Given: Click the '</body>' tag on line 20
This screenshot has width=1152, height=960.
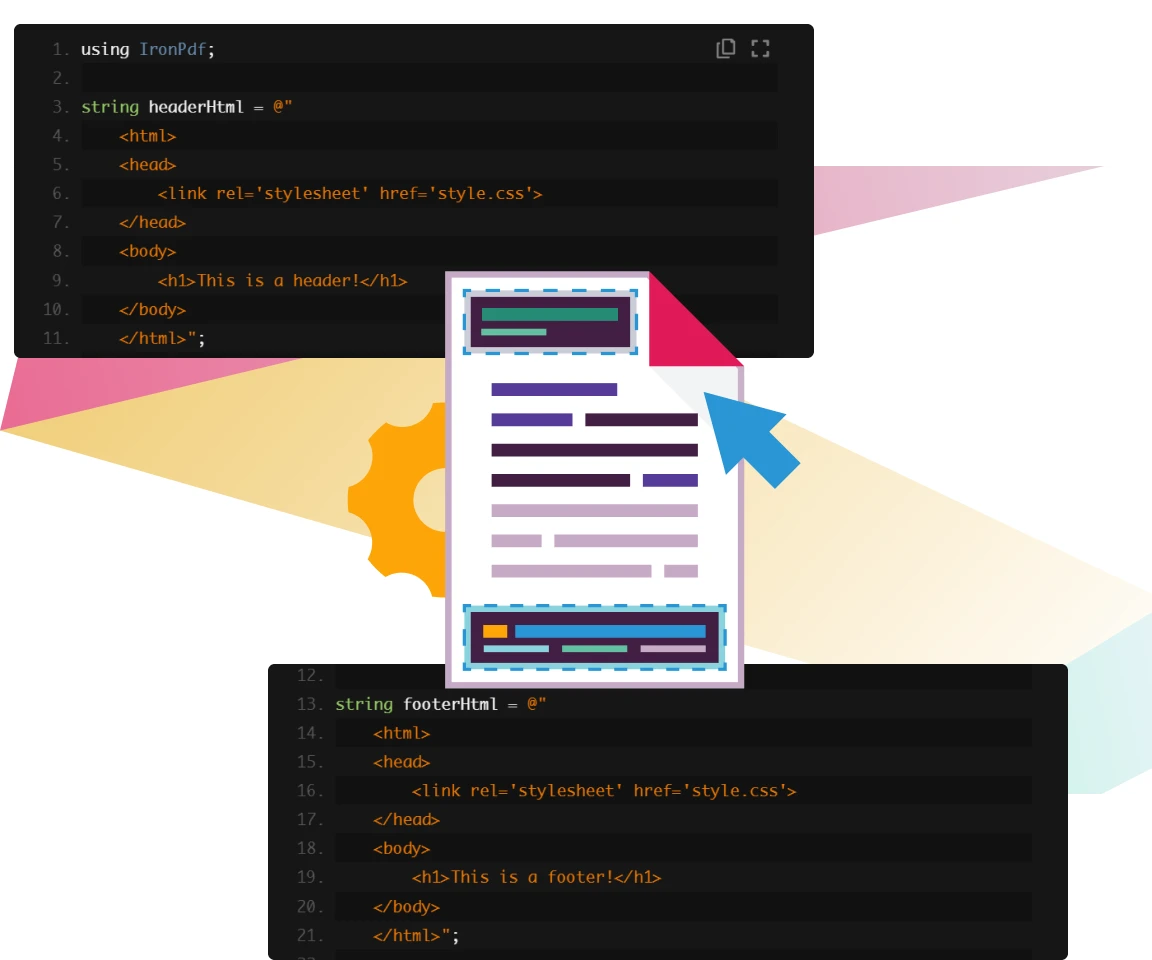Looking at the screenshot, I should (x=406, y=907).
